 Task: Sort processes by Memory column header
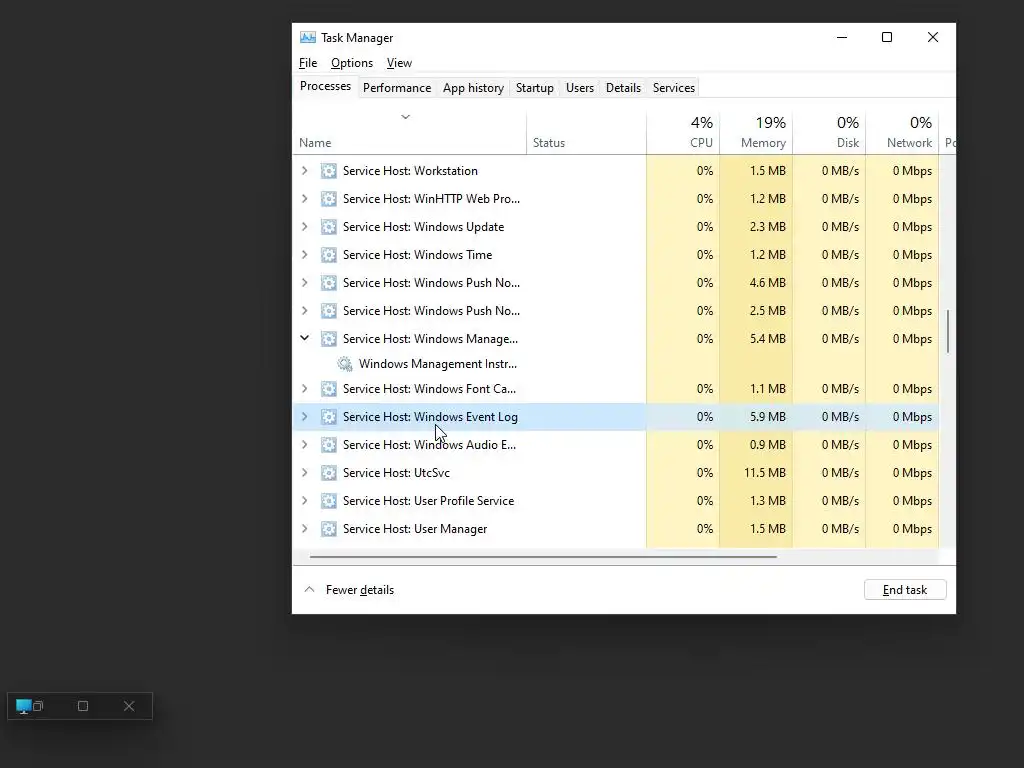756,133
